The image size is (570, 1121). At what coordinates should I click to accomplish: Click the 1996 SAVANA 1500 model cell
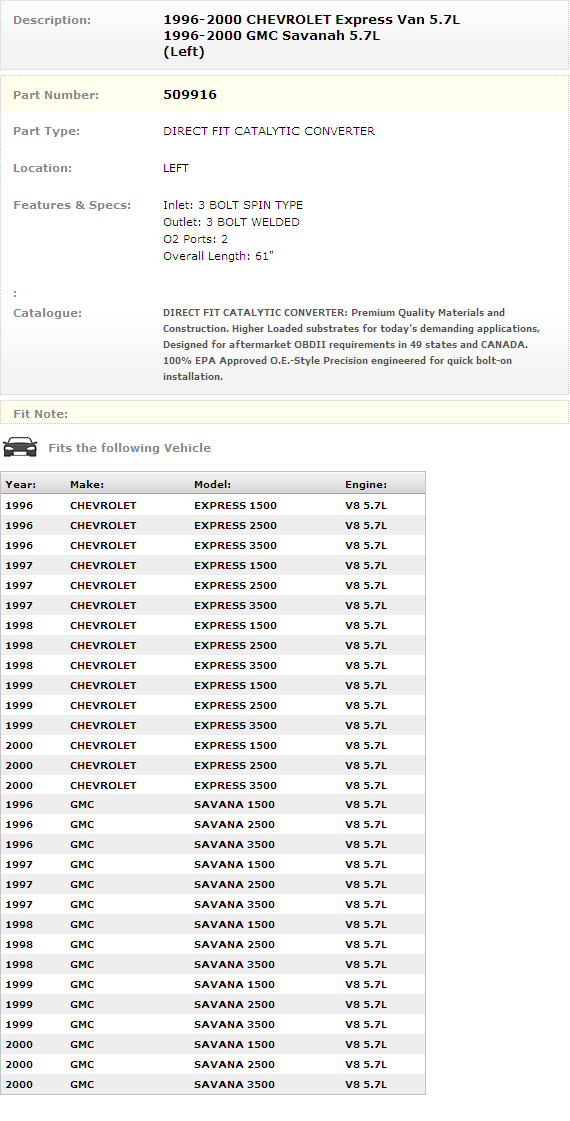[235, 805]
